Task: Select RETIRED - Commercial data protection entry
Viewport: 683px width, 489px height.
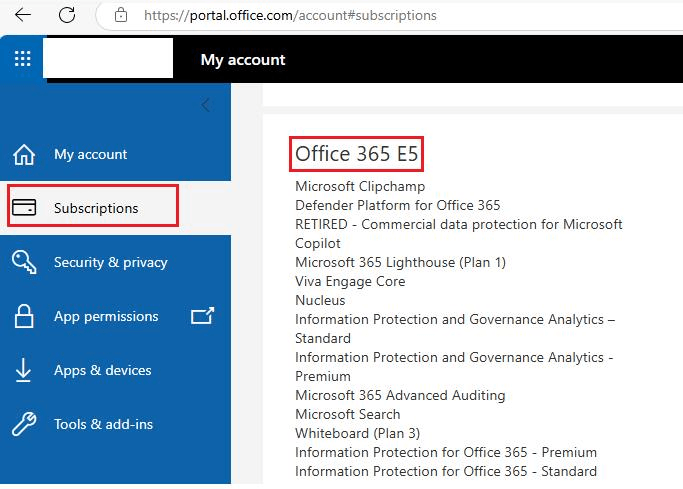Action: pos(459,233)
